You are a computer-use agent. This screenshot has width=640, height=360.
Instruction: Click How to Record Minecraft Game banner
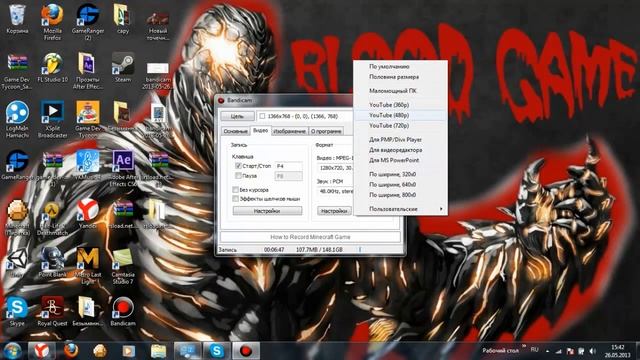pos(310,237)
